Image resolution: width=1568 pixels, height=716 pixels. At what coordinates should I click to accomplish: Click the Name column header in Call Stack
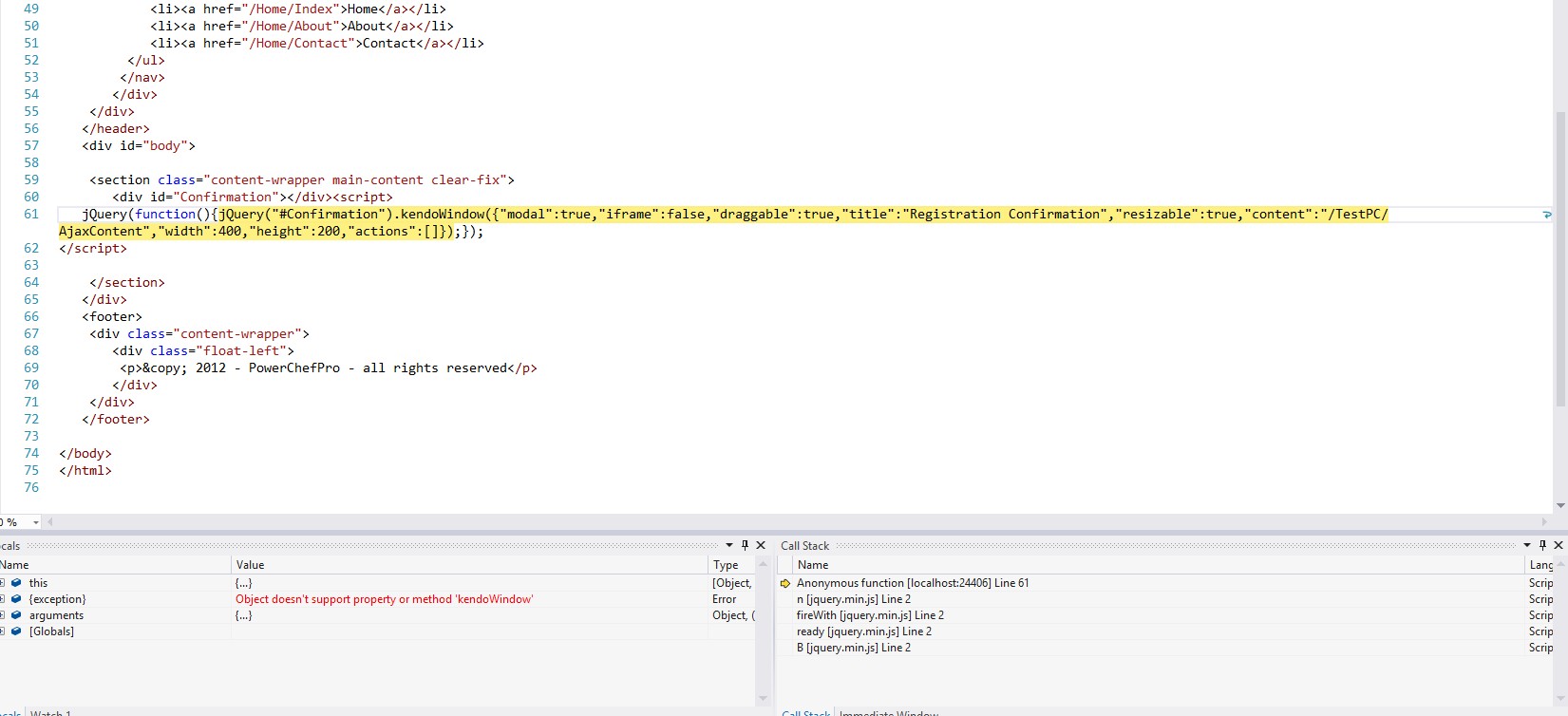click(1159, 565)
